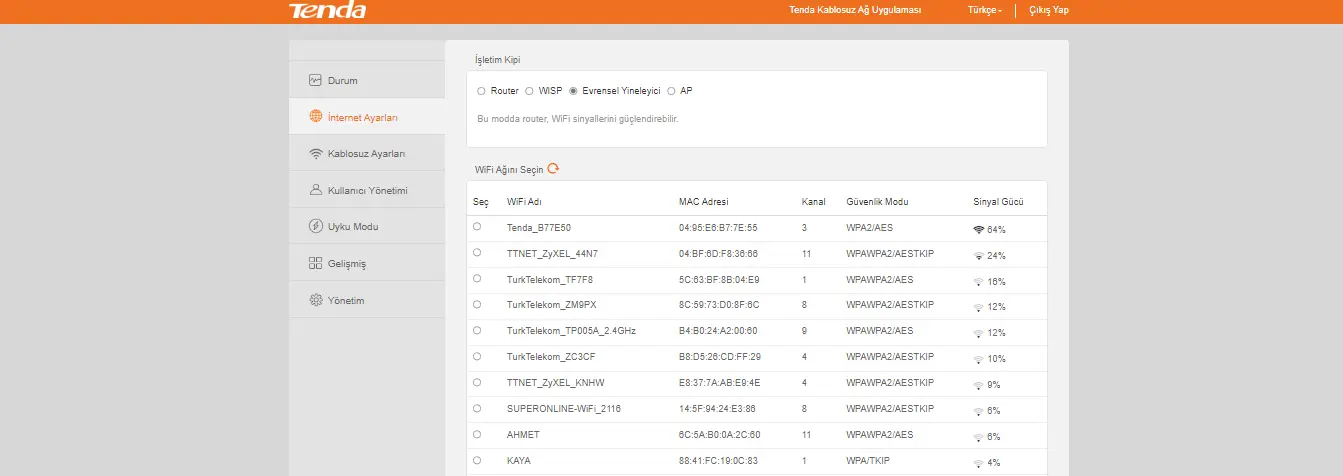This screenshot has height=476, width=1343.
Task: Click the Tenda_B77E50 network name
Action: point(539,228)
